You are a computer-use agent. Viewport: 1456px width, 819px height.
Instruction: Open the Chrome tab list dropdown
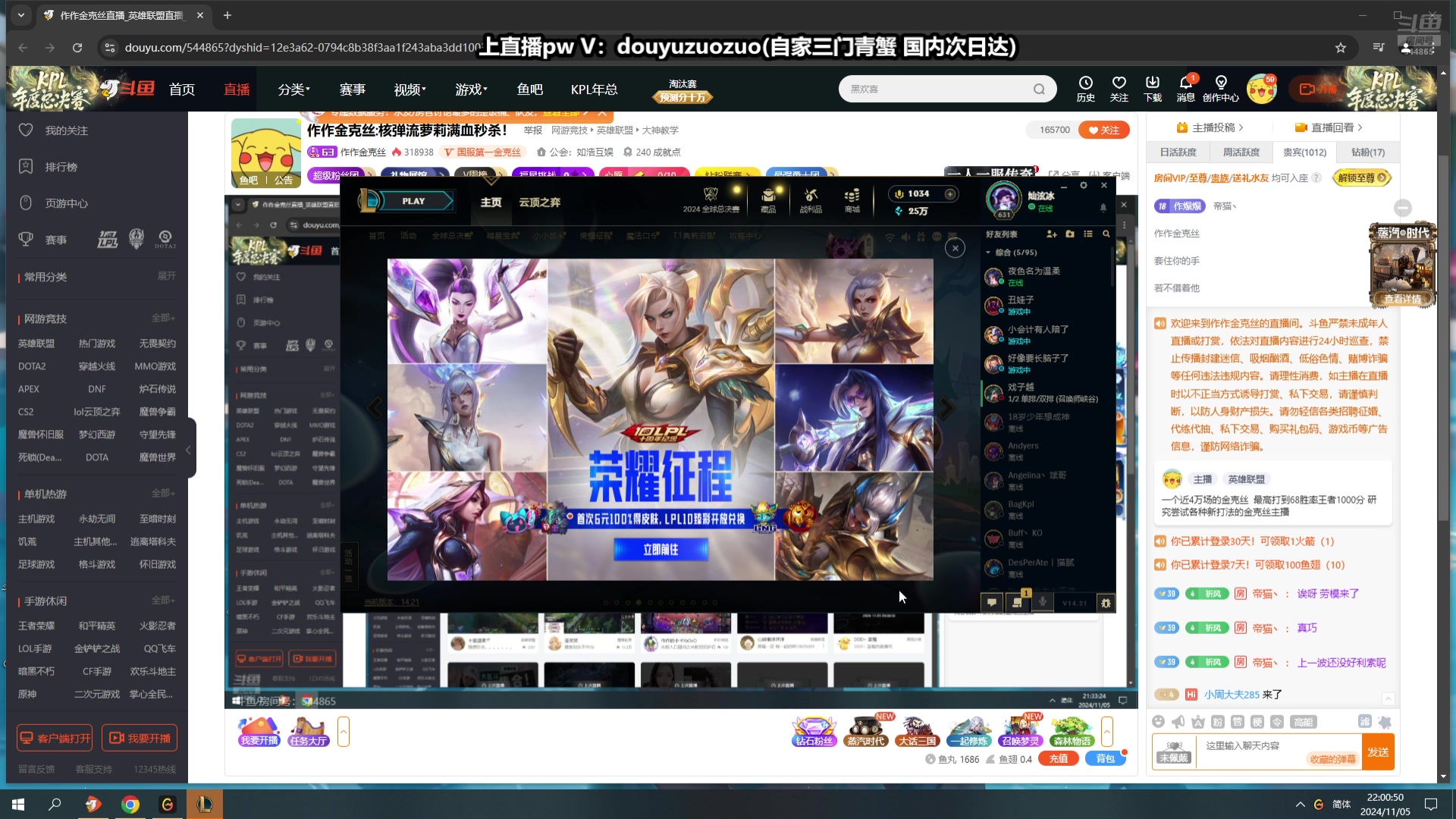20,14
